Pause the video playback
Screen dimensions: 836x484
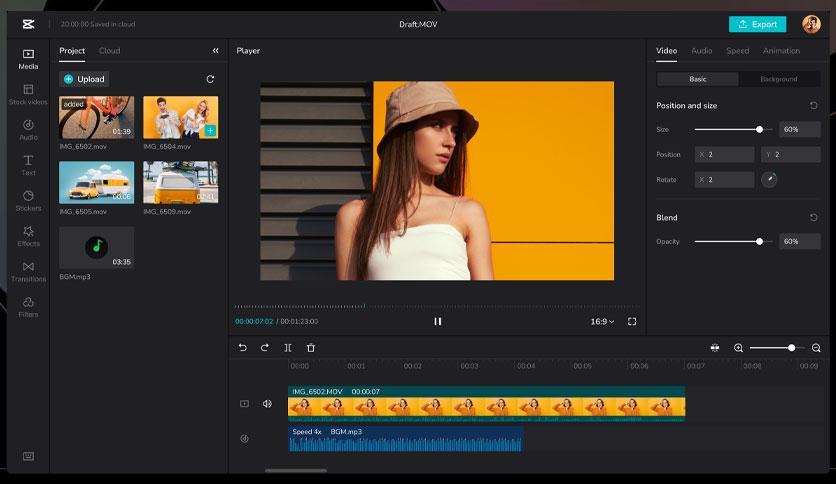(x=438, y=321)
